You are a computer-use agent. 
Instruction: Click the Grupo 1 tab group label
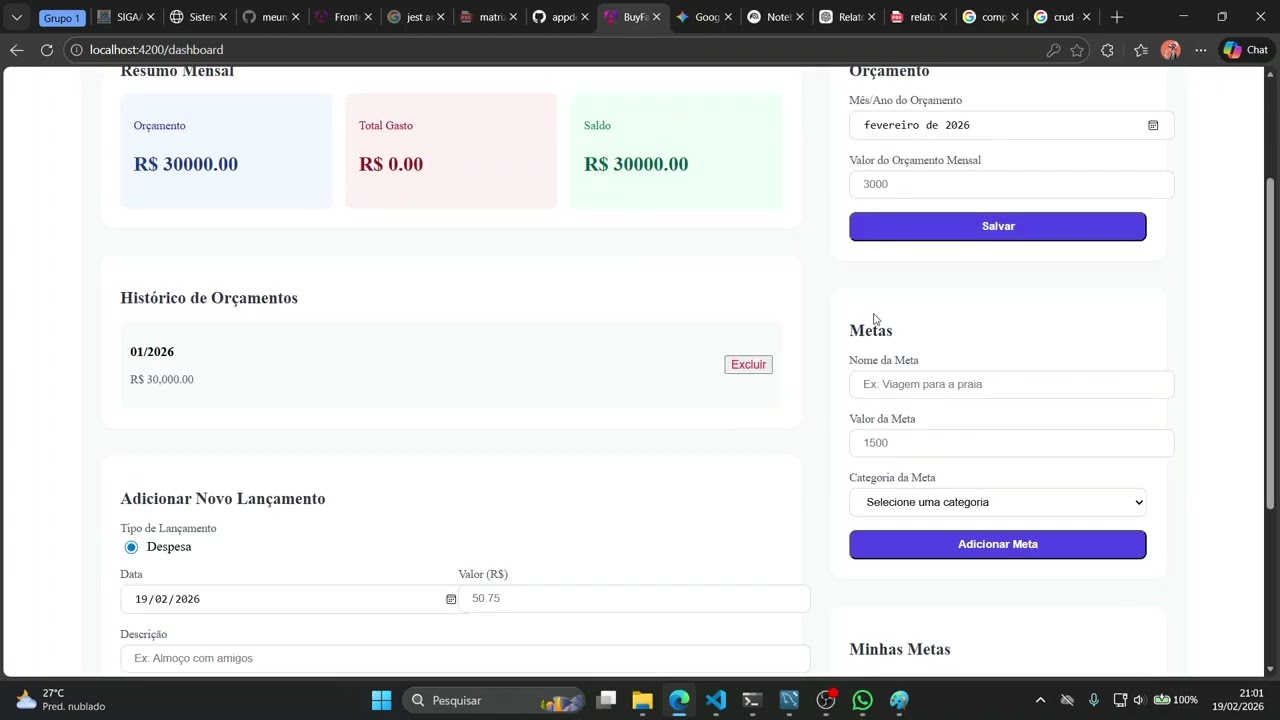[x=62, y=18]
